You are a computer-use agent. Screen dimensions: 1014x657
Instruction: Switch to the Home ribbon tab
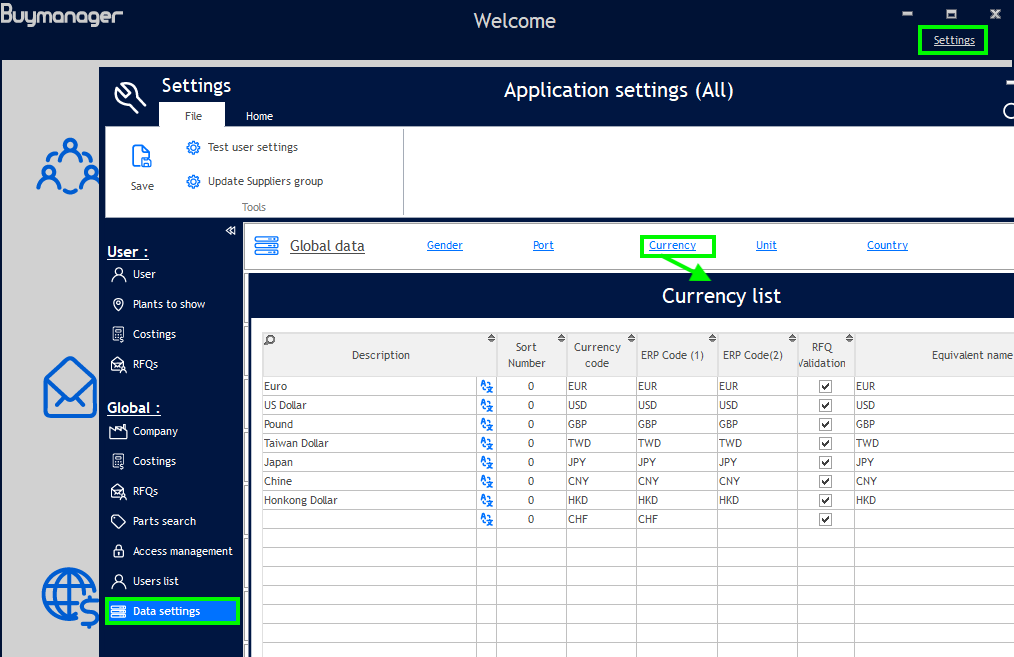[259, 116]
